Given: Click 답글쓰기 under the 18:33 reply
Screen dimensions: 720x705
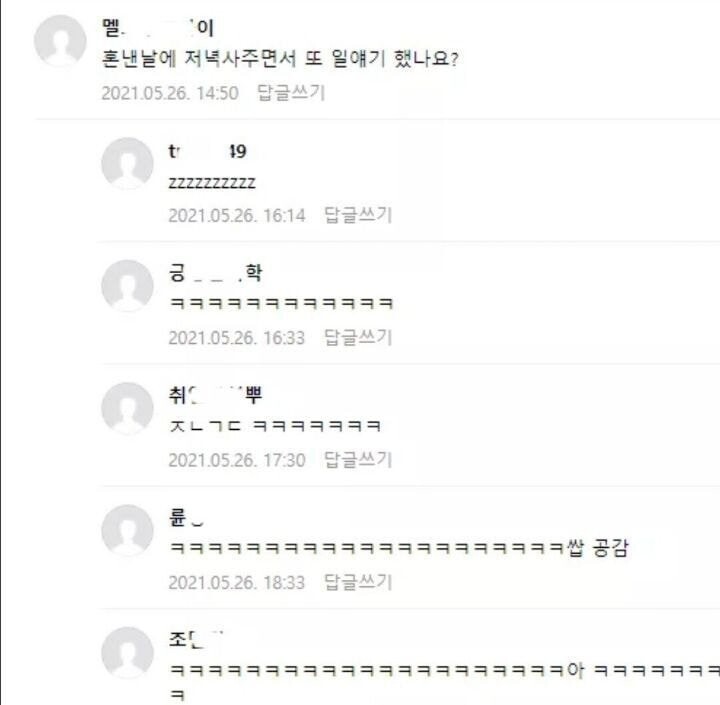Looking at the screenshot, I should [358, 582].
